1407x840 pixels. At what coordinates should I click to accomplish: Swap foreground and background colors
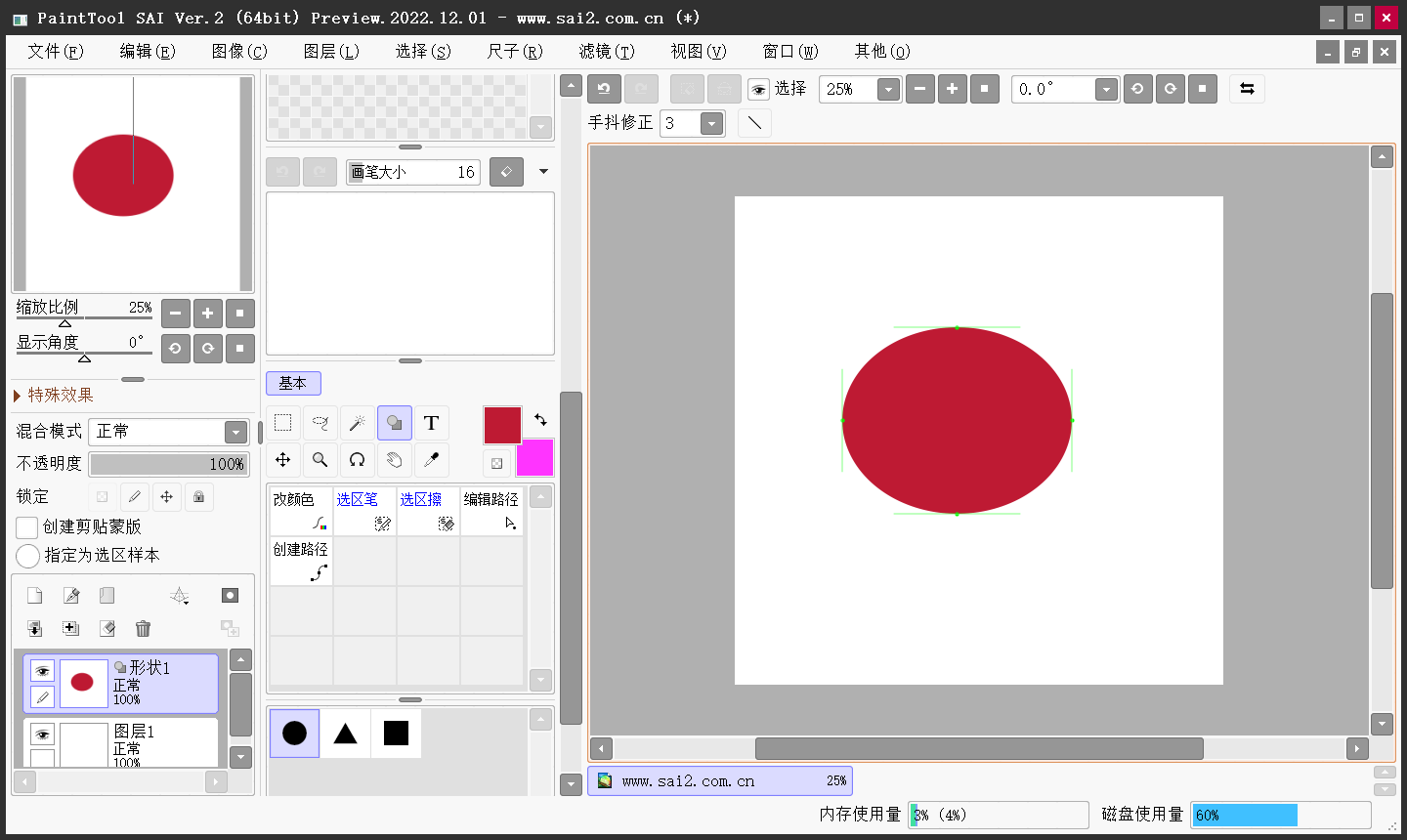pyautogui.click(x=540, y=419)
